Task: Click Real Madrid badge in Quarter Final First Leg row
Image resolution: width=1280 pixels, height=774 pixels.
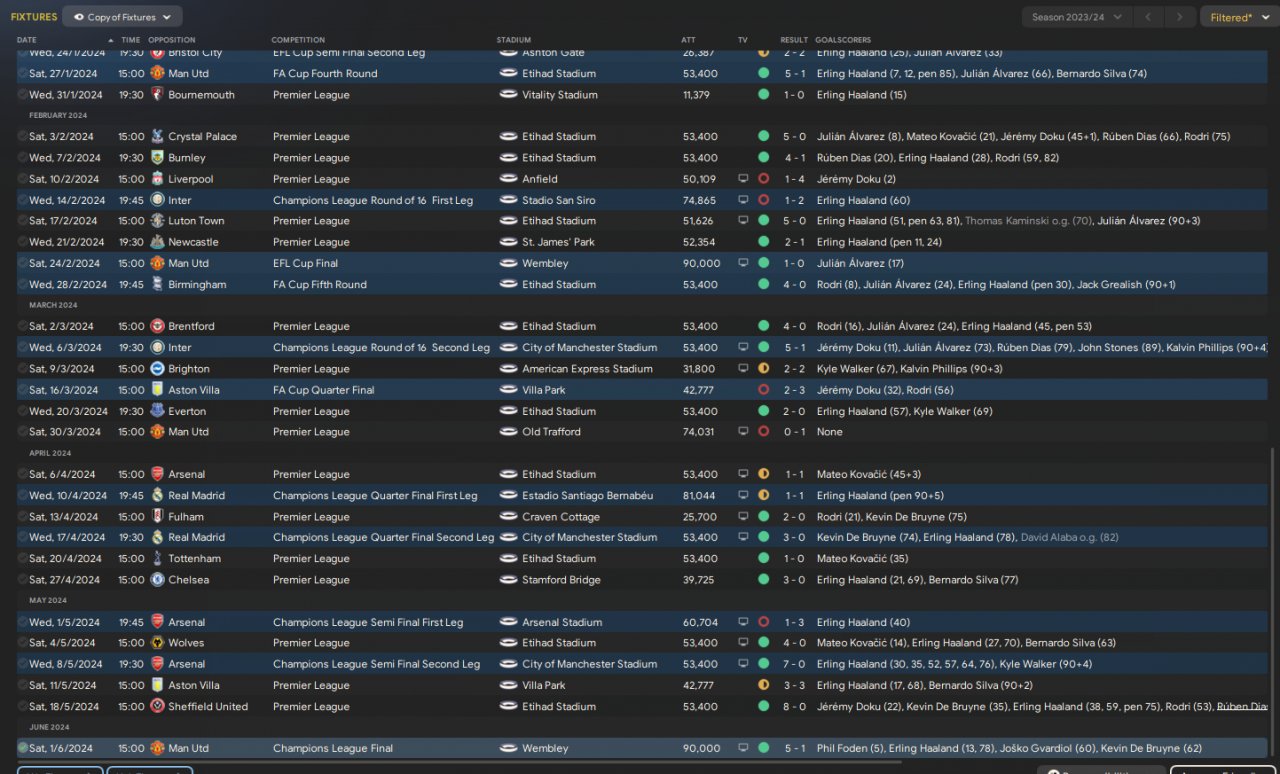Action: click(x=157, y=496)
